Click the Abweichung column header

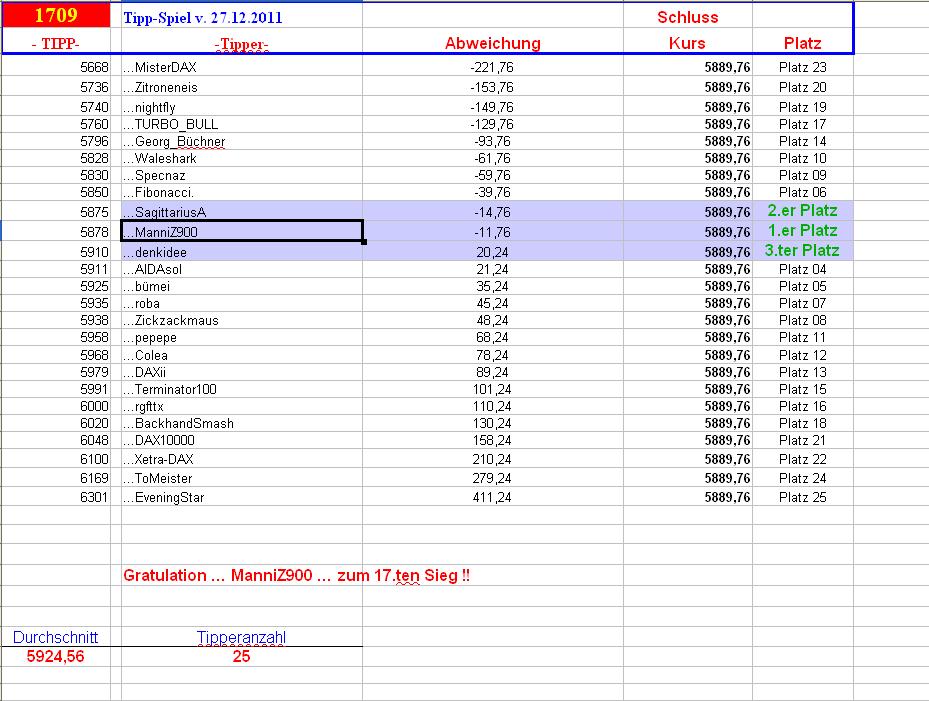[x=492, y=43]
